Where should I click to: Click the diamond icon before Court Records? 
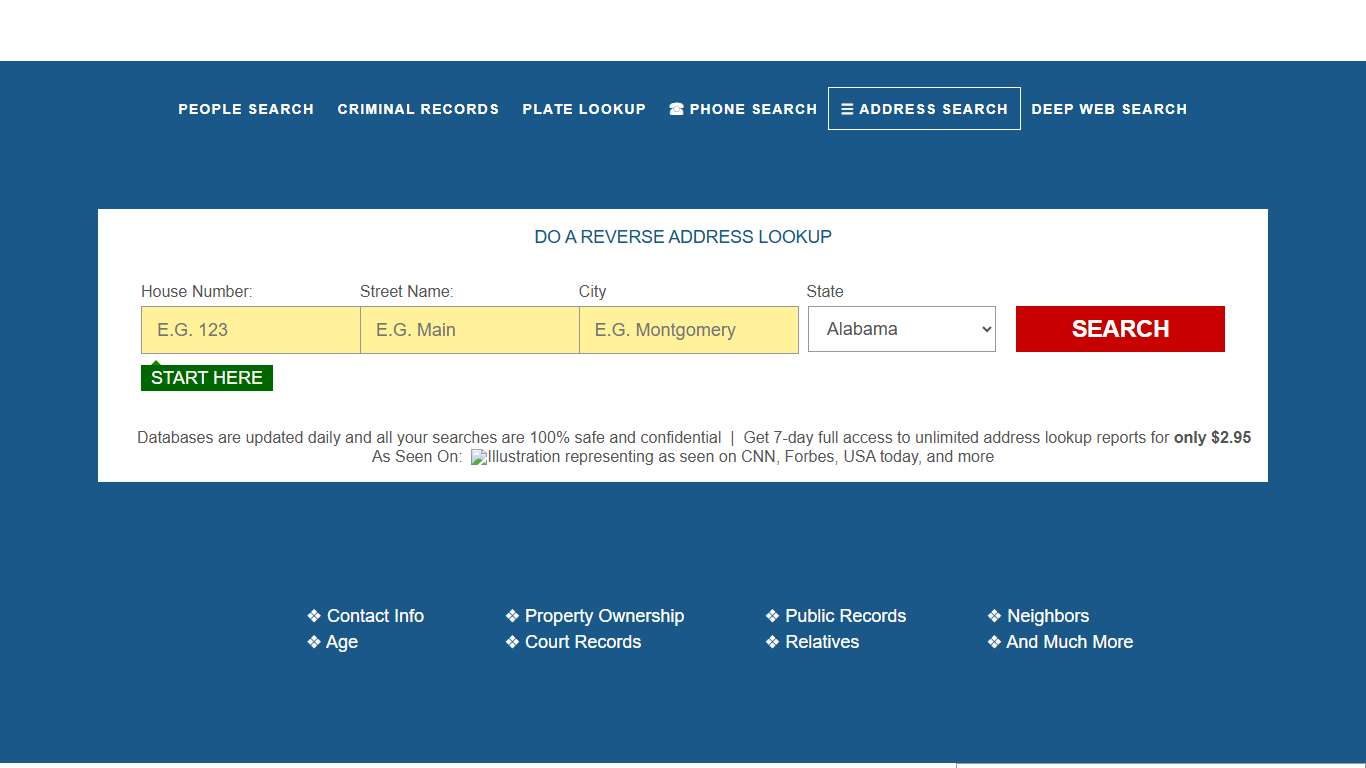(x=514, y=642)
